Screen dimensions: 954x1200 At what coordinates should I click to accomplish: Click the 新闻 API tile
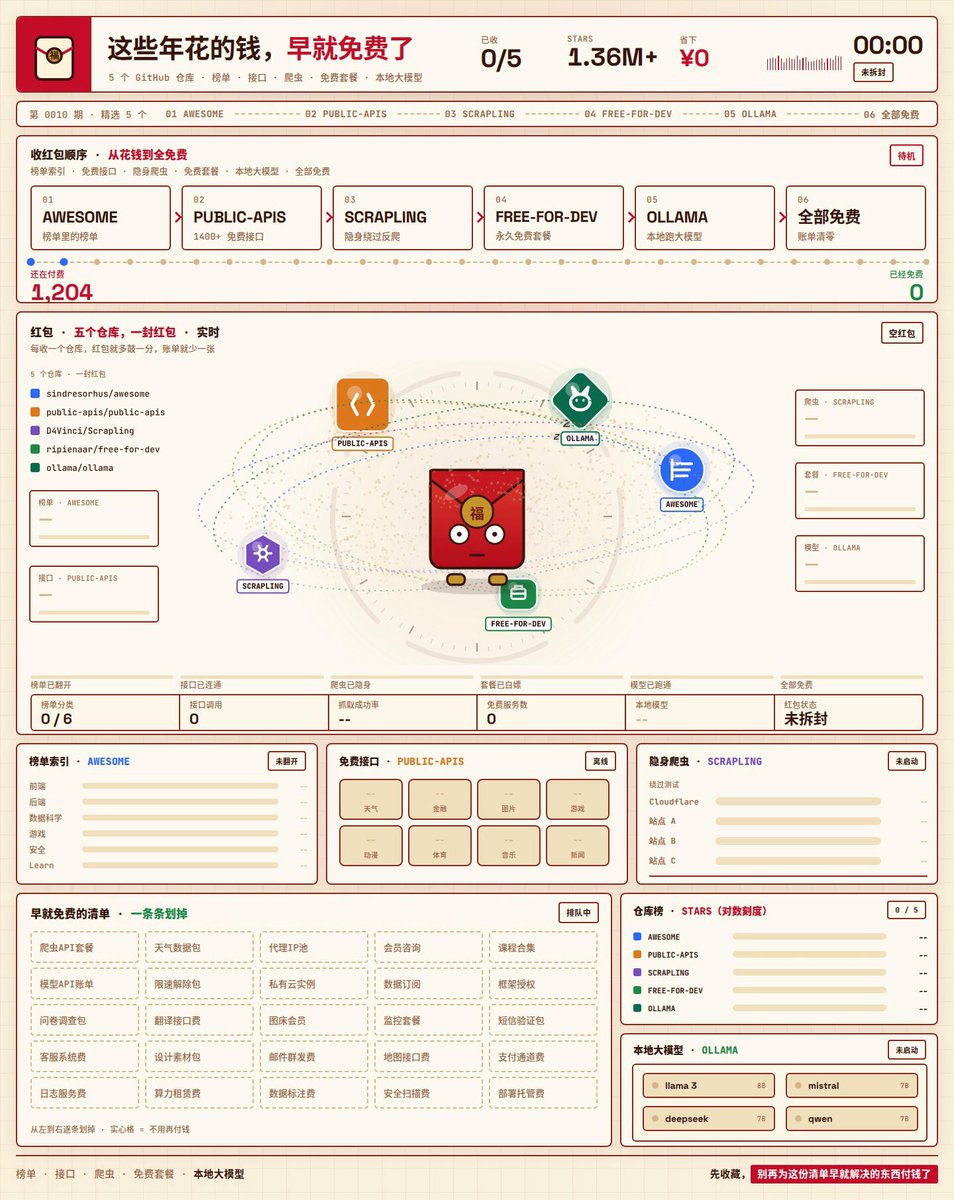coord(577,846)
